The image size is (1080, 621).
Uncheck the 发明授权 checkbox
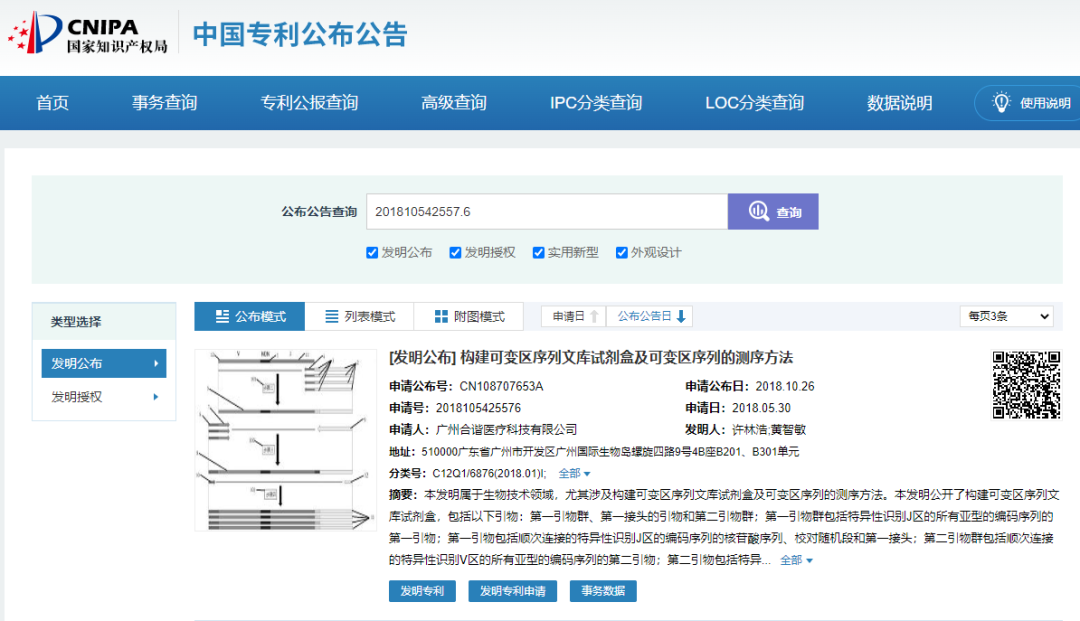click(x=455, y=253)
